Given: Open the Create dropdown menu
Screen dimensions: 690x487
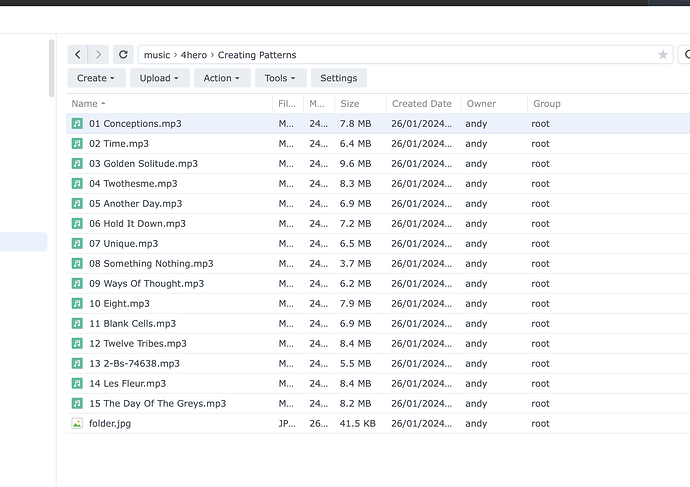Looking at the screenshot, I should [x=96, y=78].
